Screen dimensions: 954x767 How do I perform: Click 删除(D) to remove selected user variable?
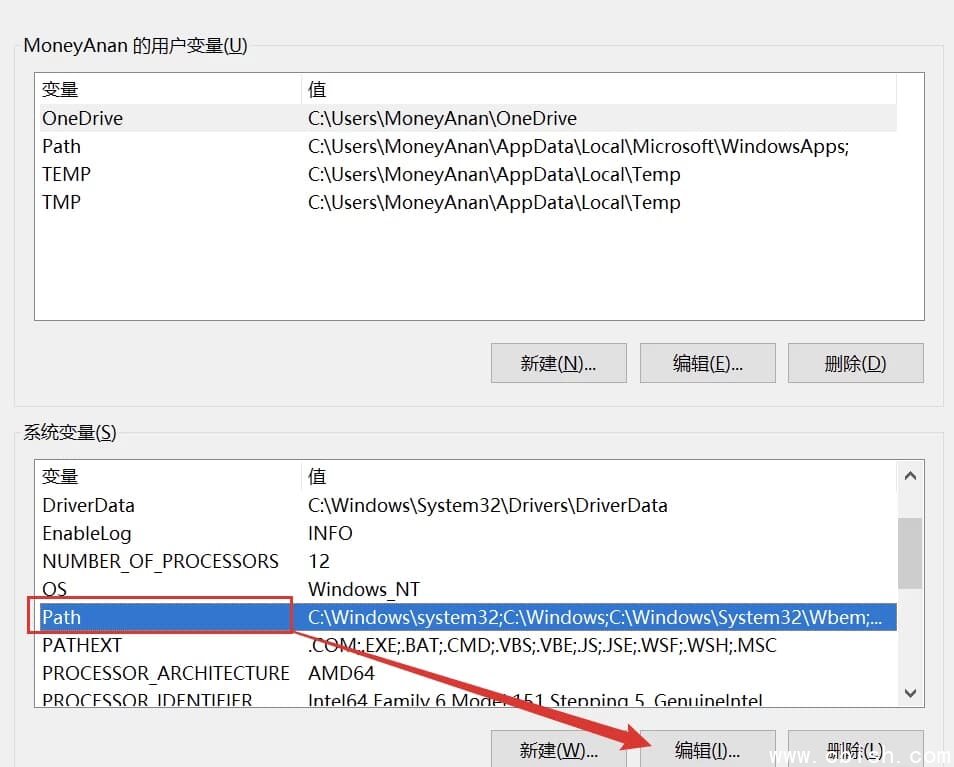[x=857, y=363]
